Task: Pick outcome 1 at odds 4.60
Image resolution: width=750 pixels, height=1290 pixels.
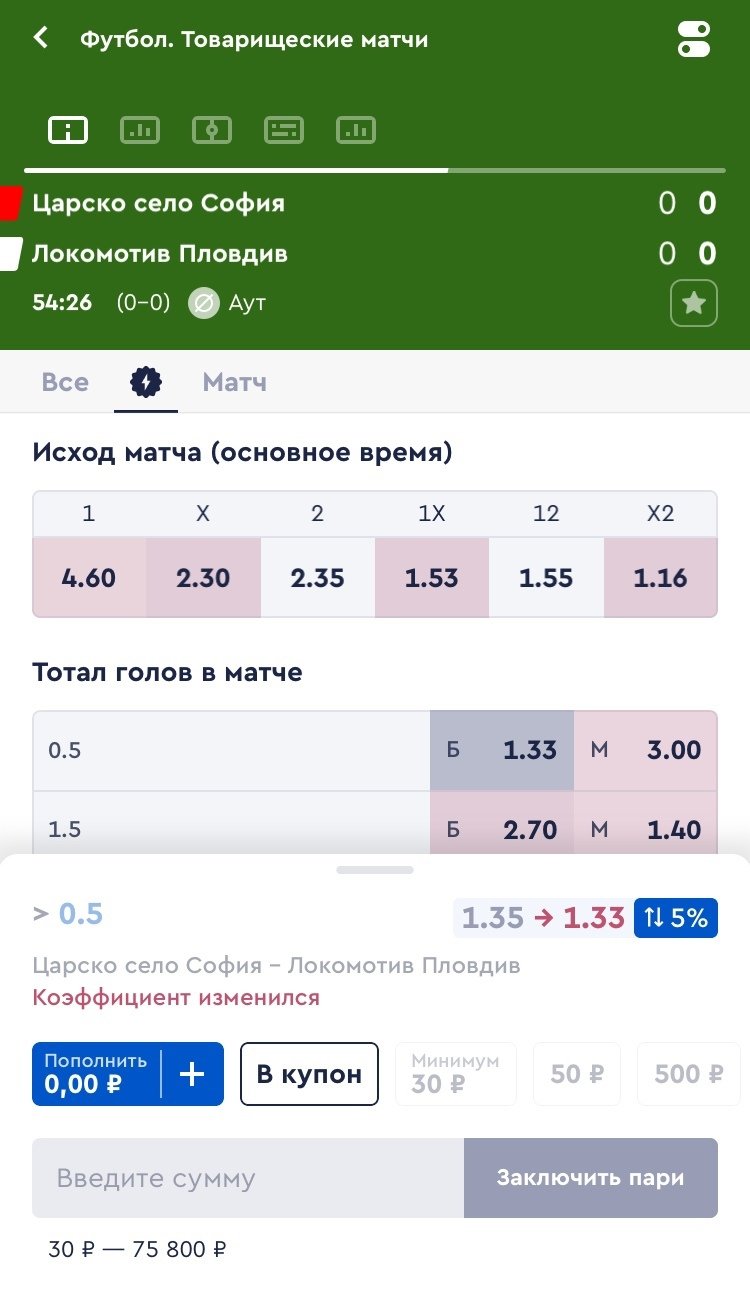Action: 89,578
